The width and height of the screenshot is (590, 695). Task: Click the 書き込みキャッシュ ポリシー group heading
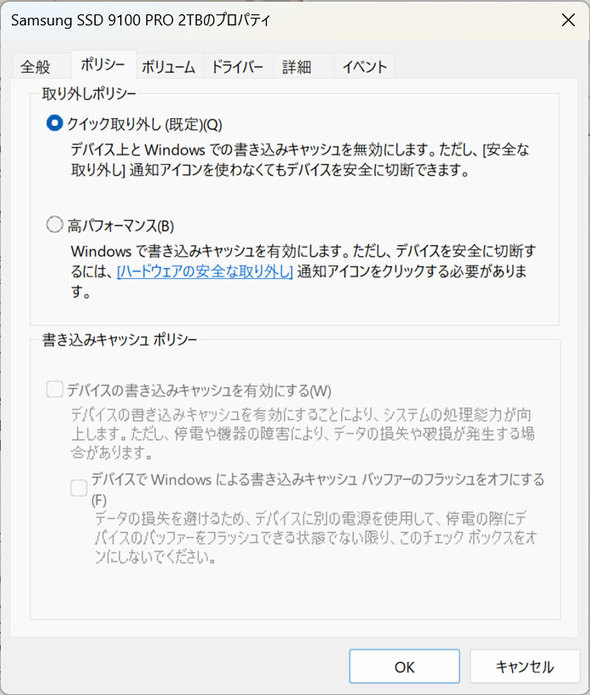120,340
